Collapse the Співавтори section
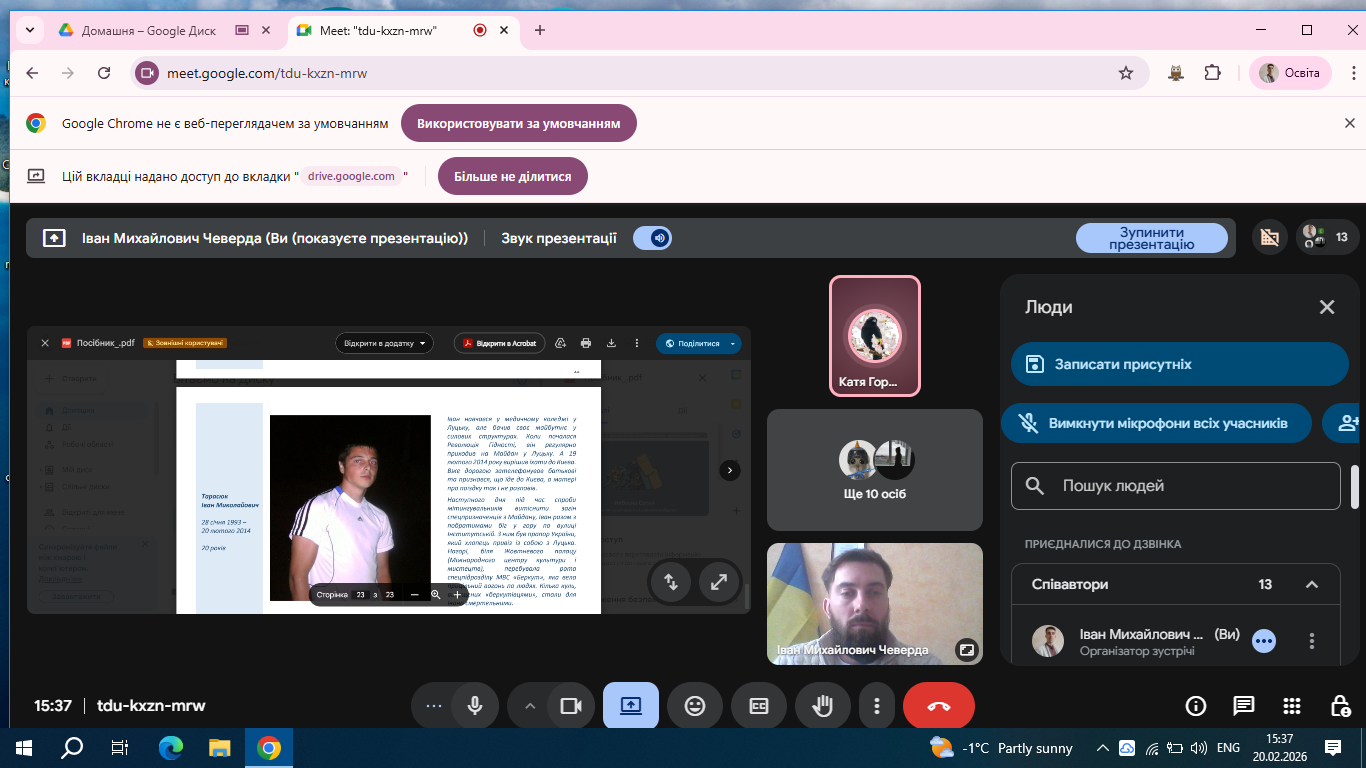Screen dimensions: 1366x768 click(1311, 585)
